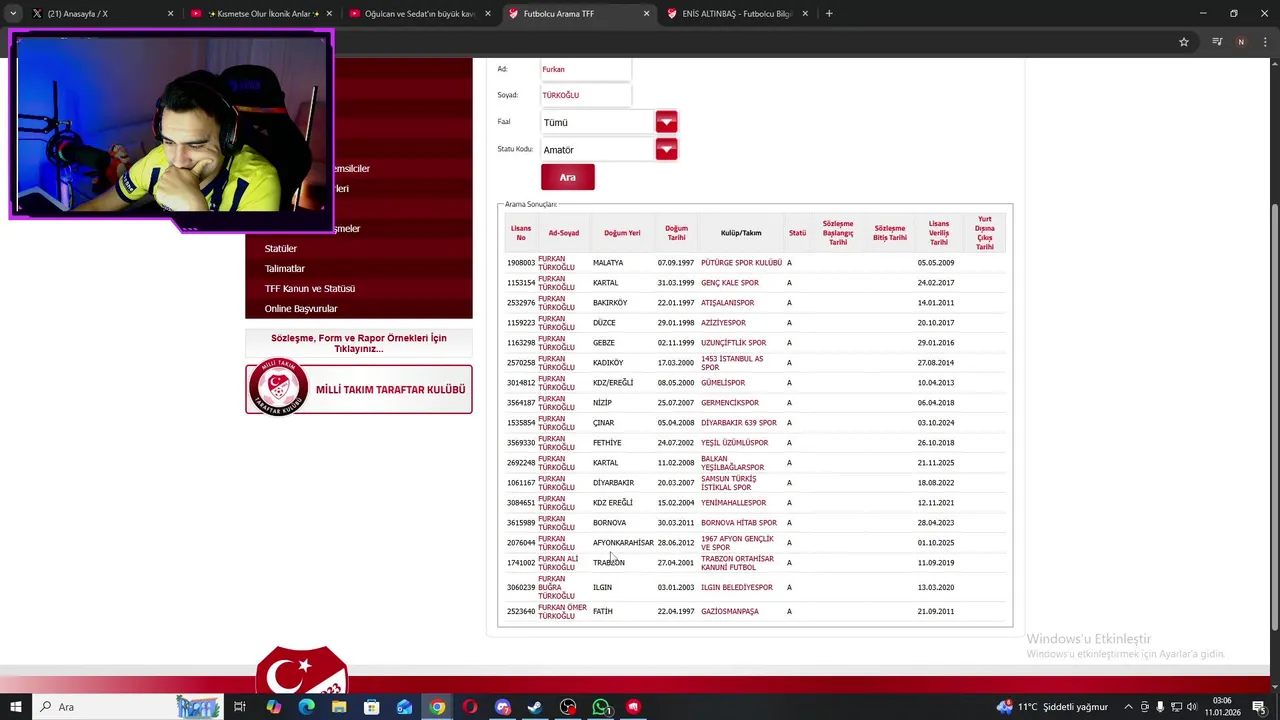The image size is (1280, 720).
Task: Open Task View in the taskbar
Action: coord(240,707)
